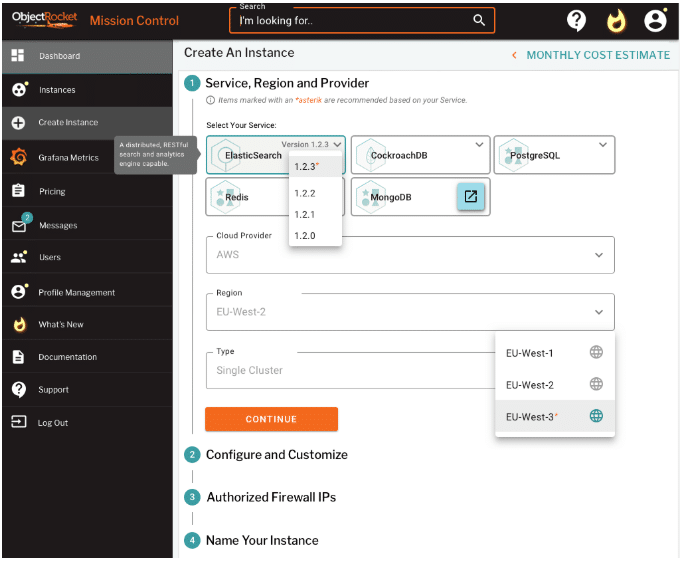This screenshot has height=561, width=681.
Task: Open the Users sidebar item
Action: click(x=87, y=257)
